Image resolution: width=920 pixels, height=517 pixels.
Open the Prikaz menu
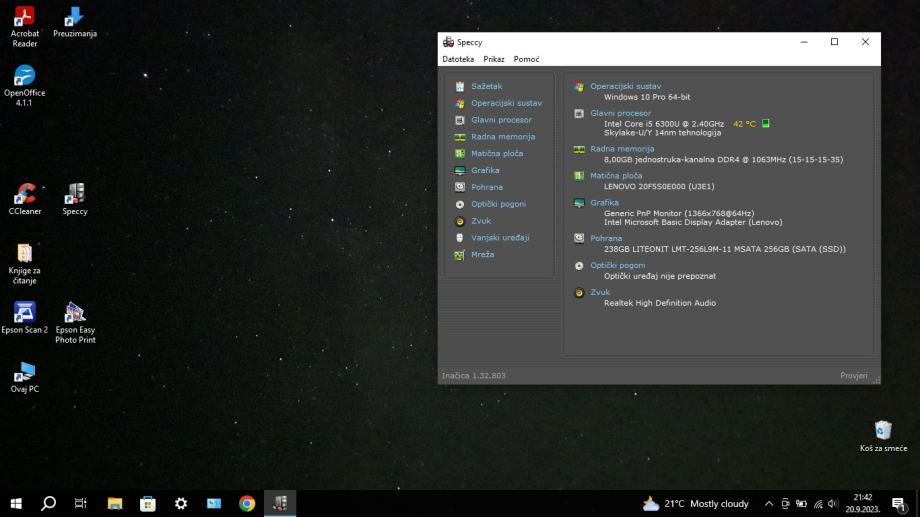pyautogui.click(x=494, y=60)
